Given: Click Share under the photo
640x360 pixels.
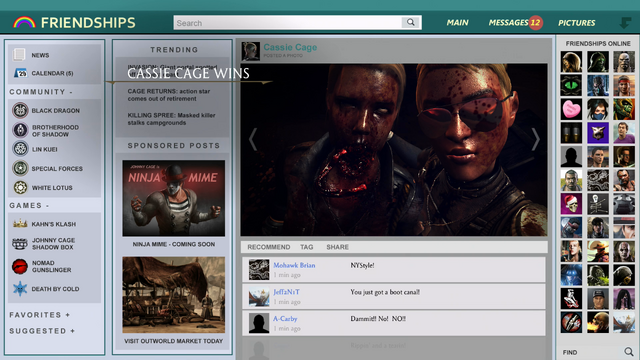Looking at the screenshot, I should pyautogui.click(x=337, y=247).
